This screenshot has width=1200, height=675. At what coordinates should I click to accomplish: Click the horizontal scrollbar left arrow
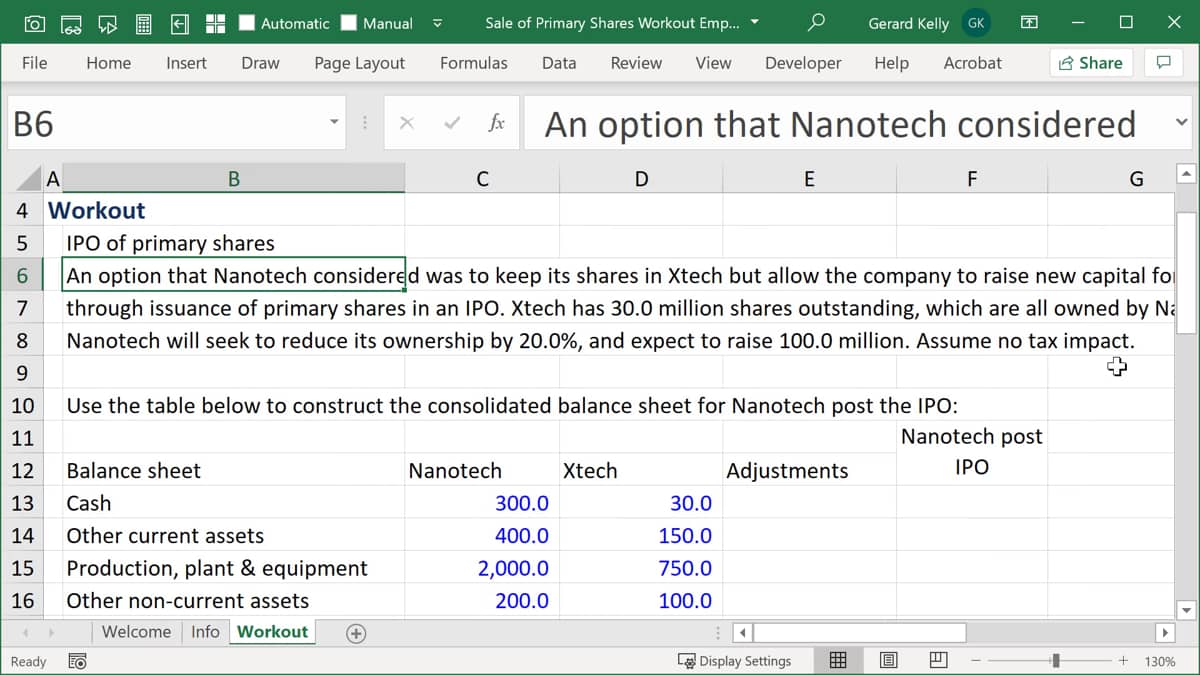pos(743,632)
